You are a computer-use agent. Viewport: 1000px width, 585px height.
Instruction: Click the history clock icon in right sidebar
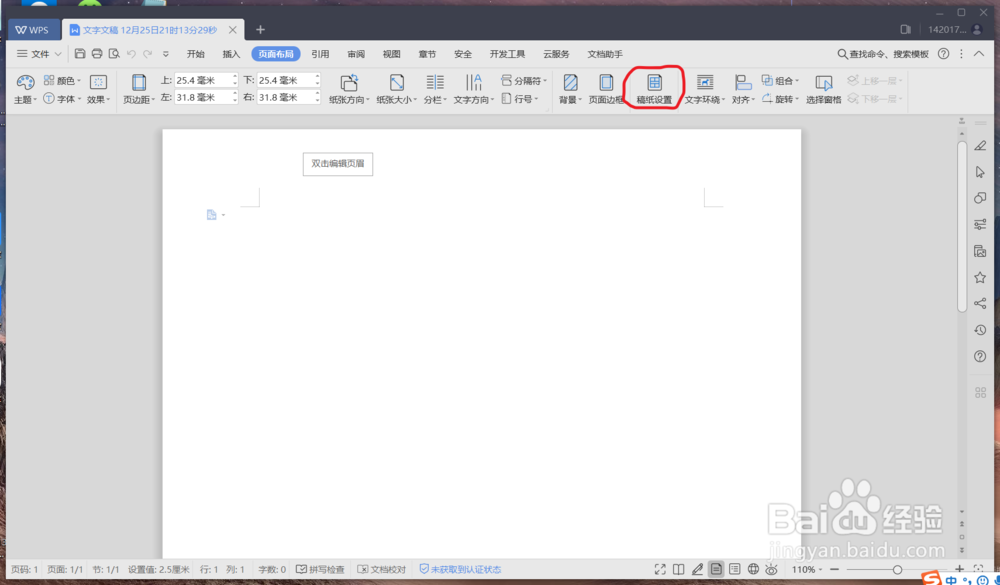(x=980, y=330)
